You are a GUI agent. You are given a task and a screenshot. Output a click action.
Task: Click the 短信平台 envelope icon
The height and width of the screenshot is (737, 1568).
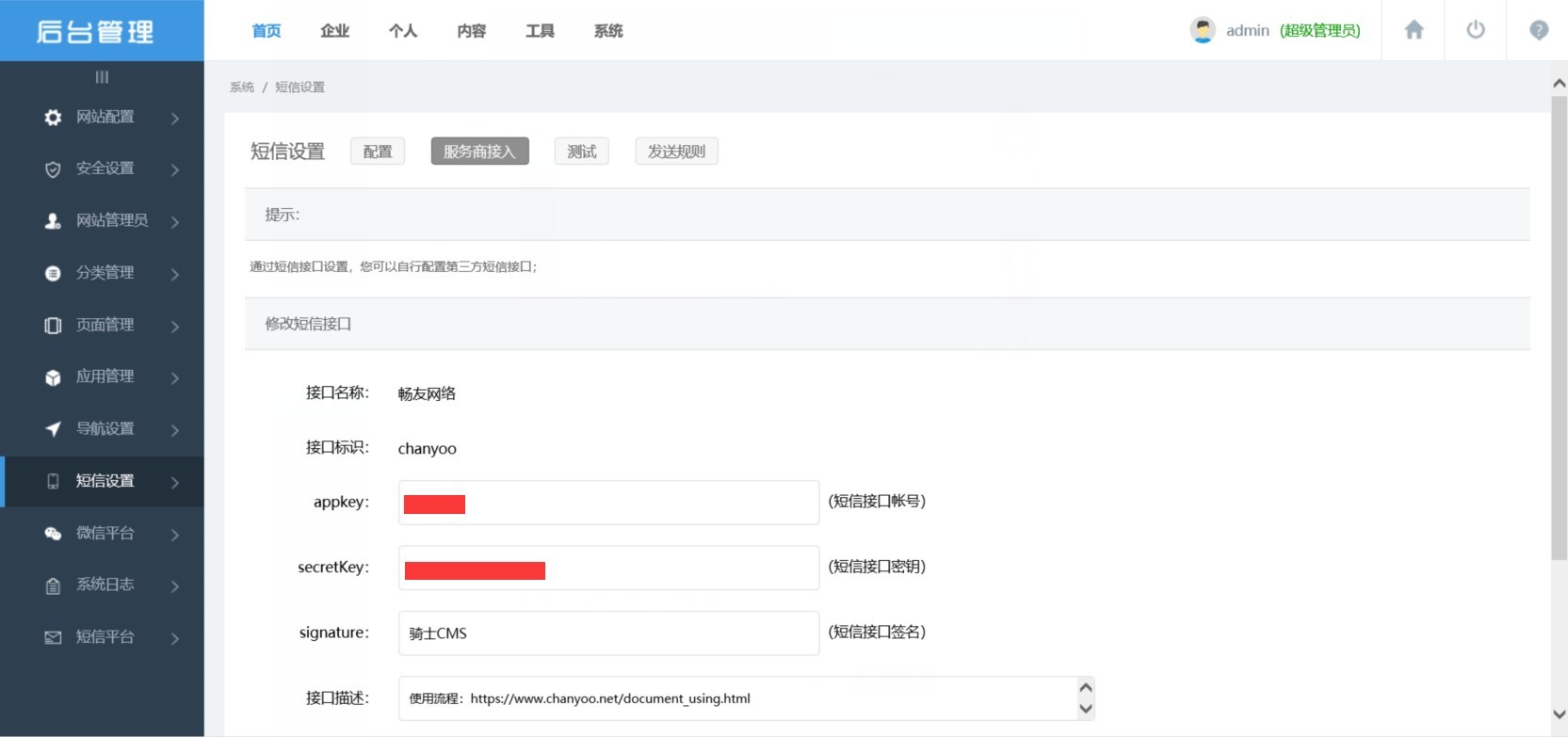[x=53, y=637]
